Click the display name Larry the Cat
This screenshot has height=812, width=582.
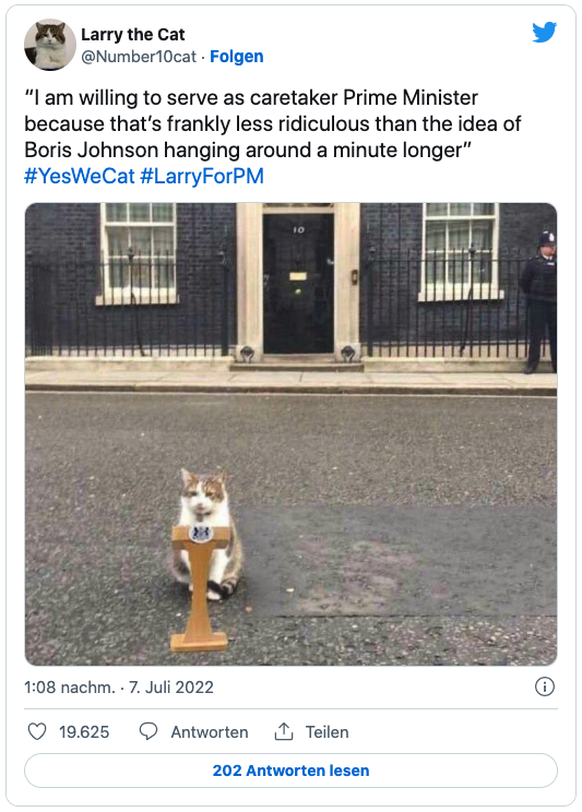tap(133, 34)
